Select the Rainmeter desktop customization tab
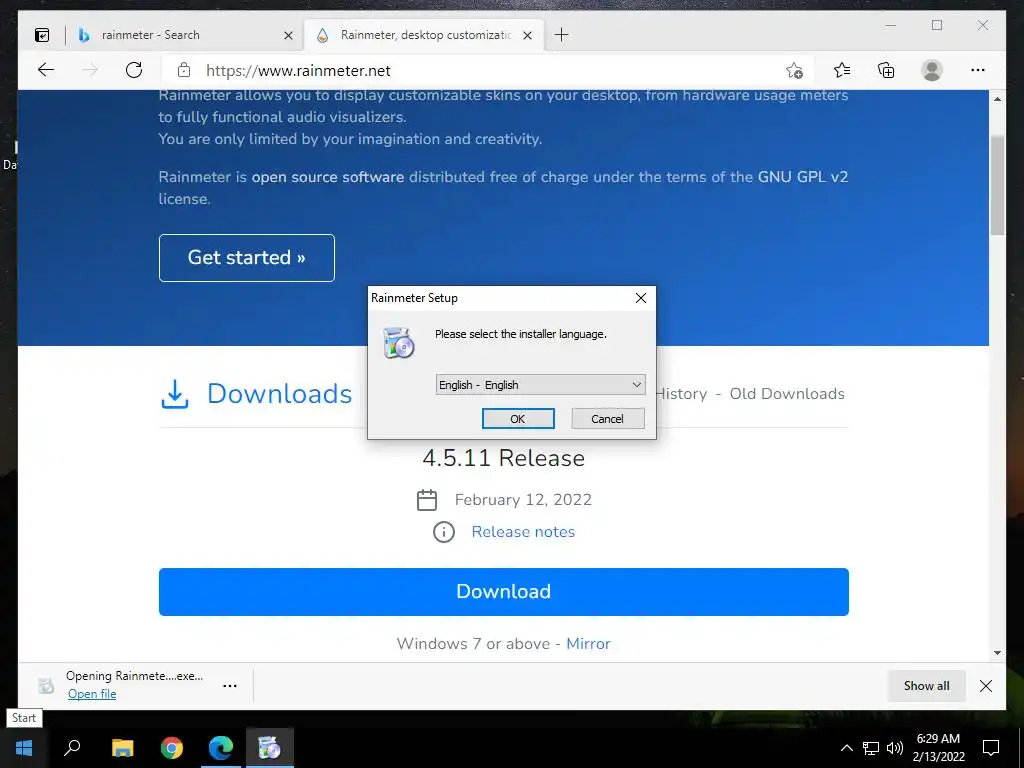 click(x=424, y=35)
